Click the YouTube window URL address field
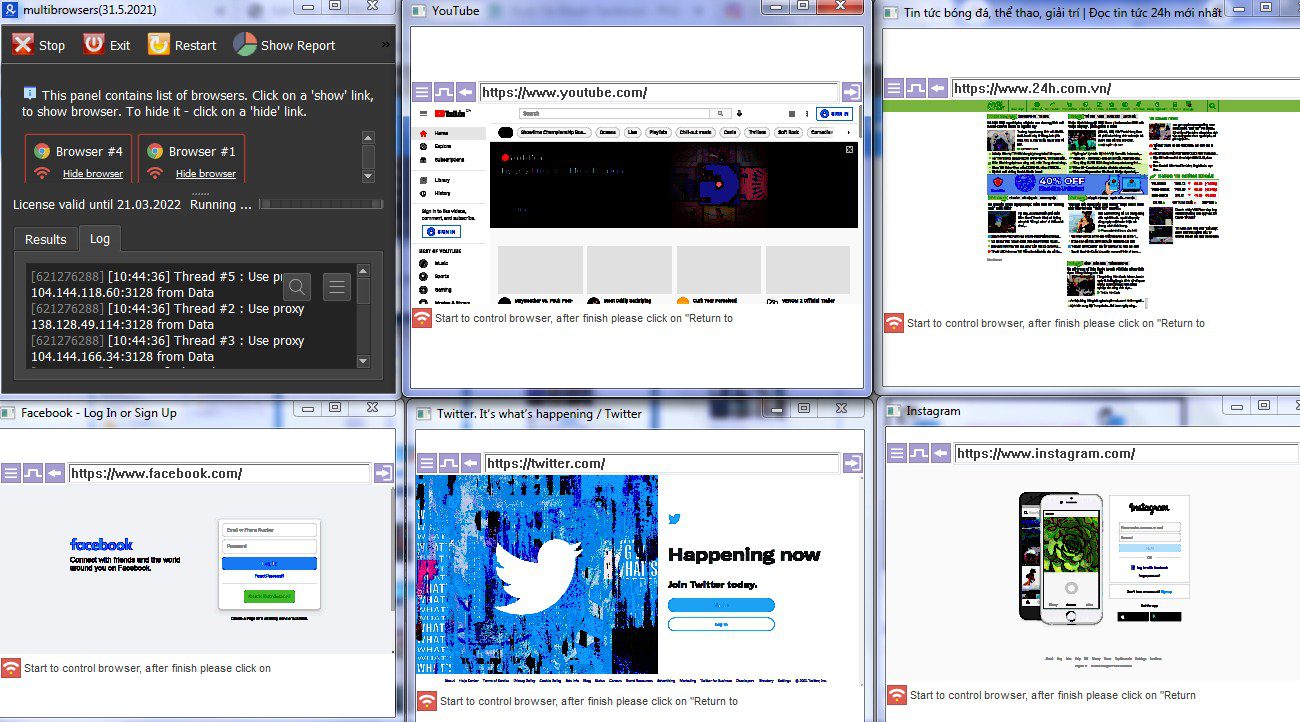The width and height of the screenshot is (1300, 722). tap(658, 92)
